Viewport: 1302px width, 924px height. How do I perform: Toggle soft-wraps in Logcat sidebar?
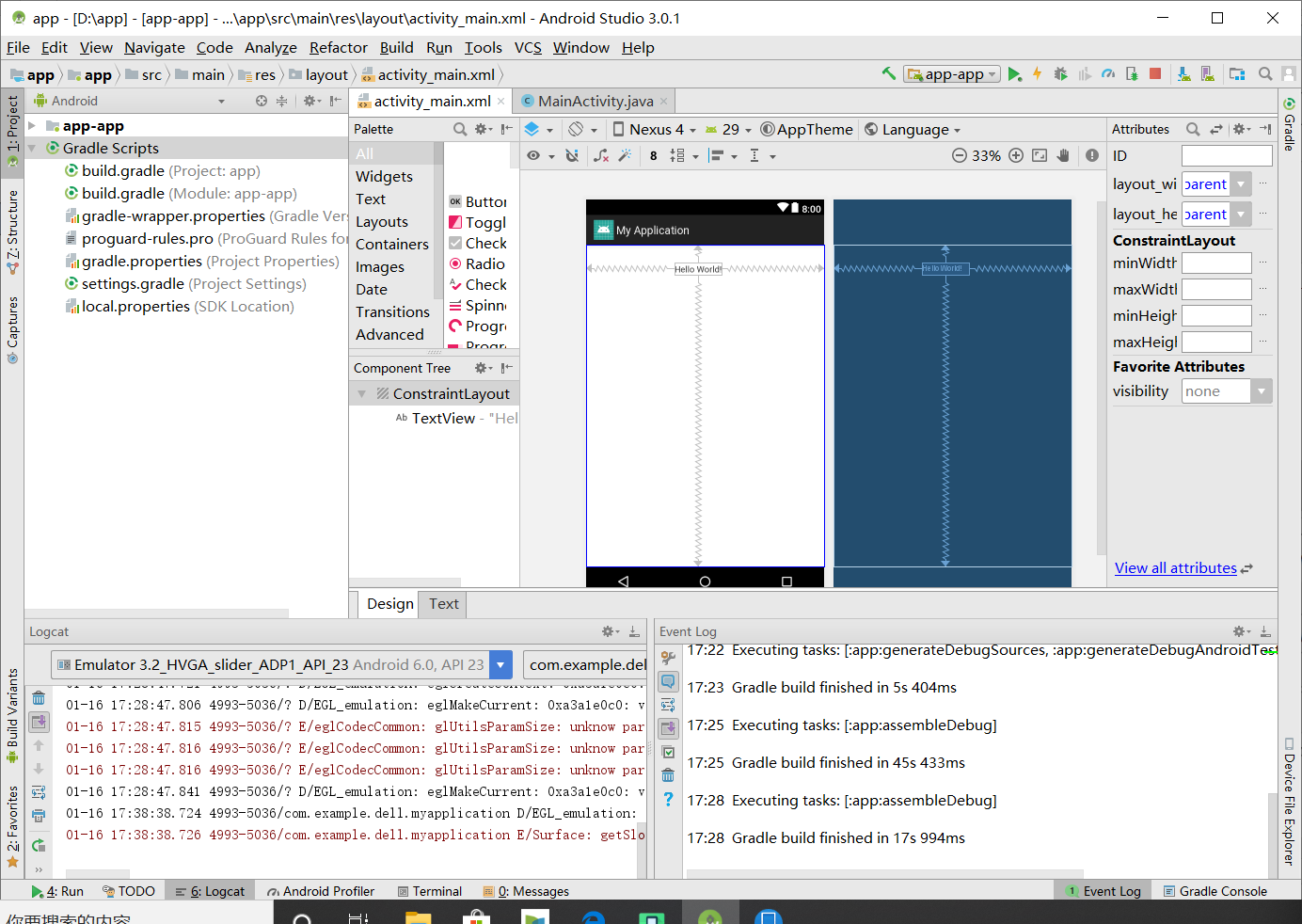pos(39,792)
